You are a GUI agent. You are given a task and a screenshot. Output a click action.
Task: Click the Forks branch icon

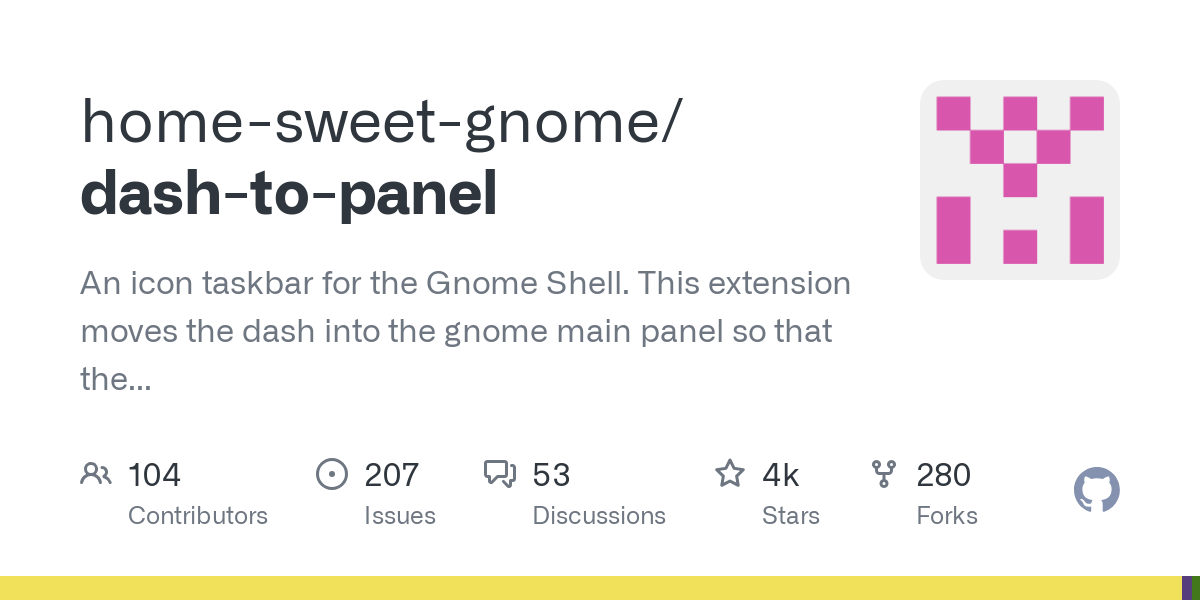click(884, 474)
